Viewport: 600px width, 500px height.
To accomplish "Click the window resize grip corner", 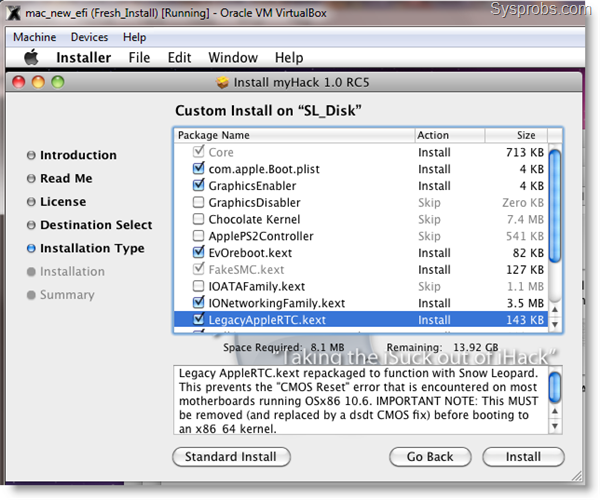I will click(577, 476).
